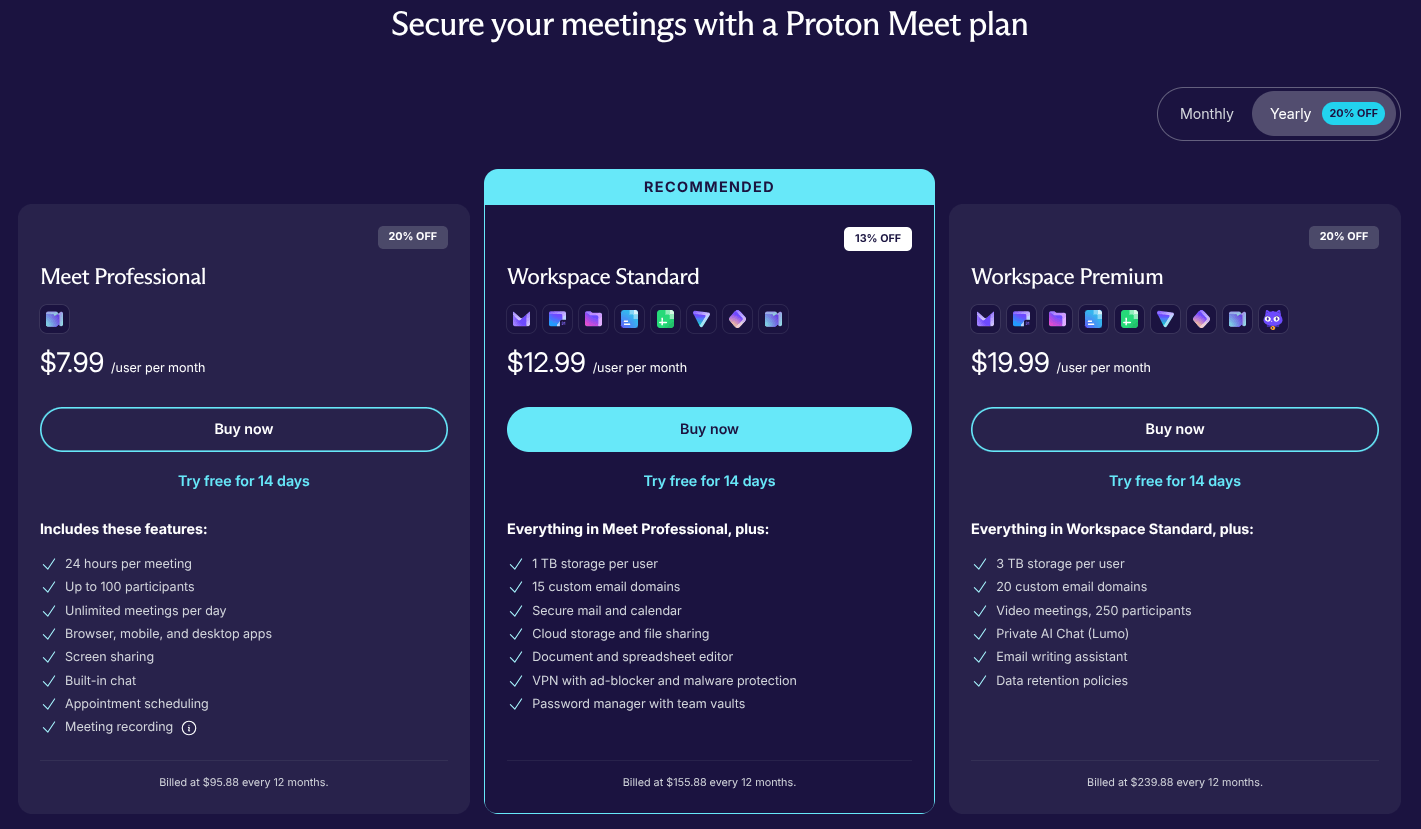This screenshot has height=829, width=1421.
Task: Click Buy now for Workspace Standard
Action: (709, 429)
